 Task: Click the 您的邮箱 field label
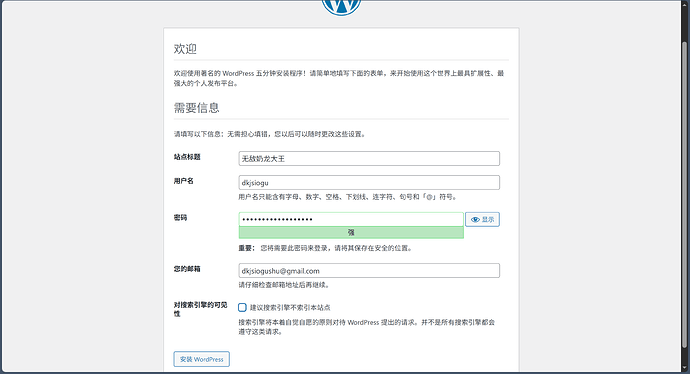[187, 269]
